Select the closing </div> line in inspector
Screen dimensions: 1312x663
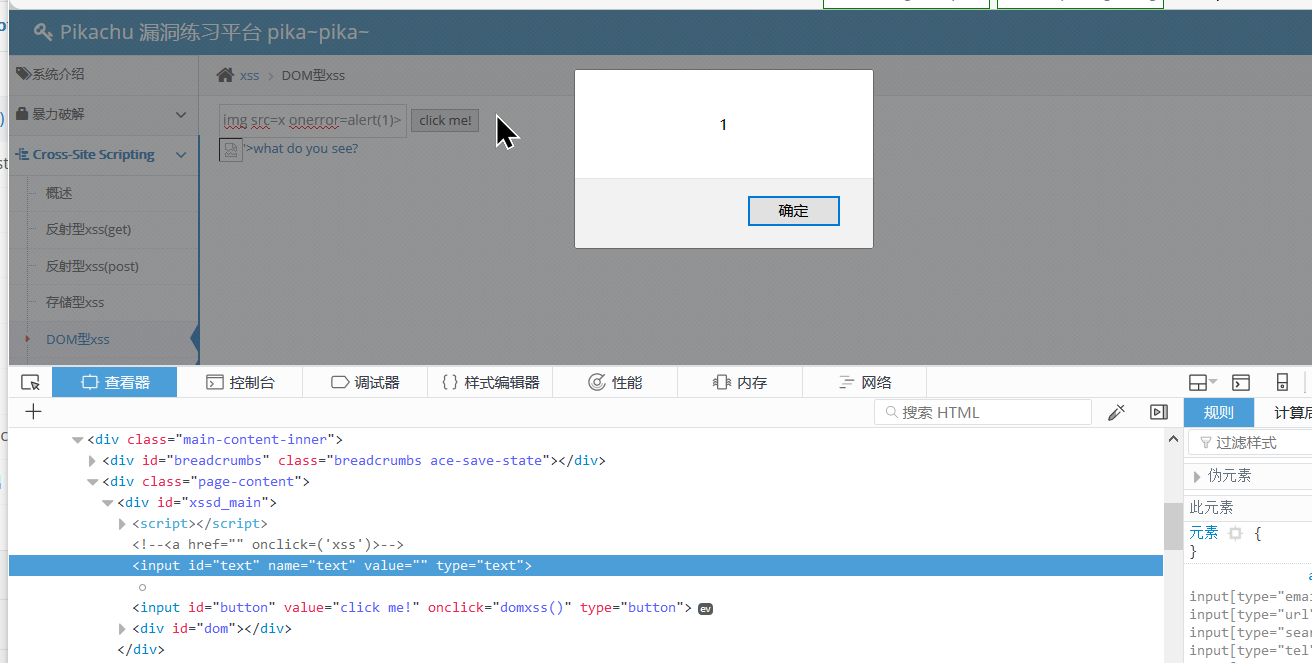tap(140, 650)
